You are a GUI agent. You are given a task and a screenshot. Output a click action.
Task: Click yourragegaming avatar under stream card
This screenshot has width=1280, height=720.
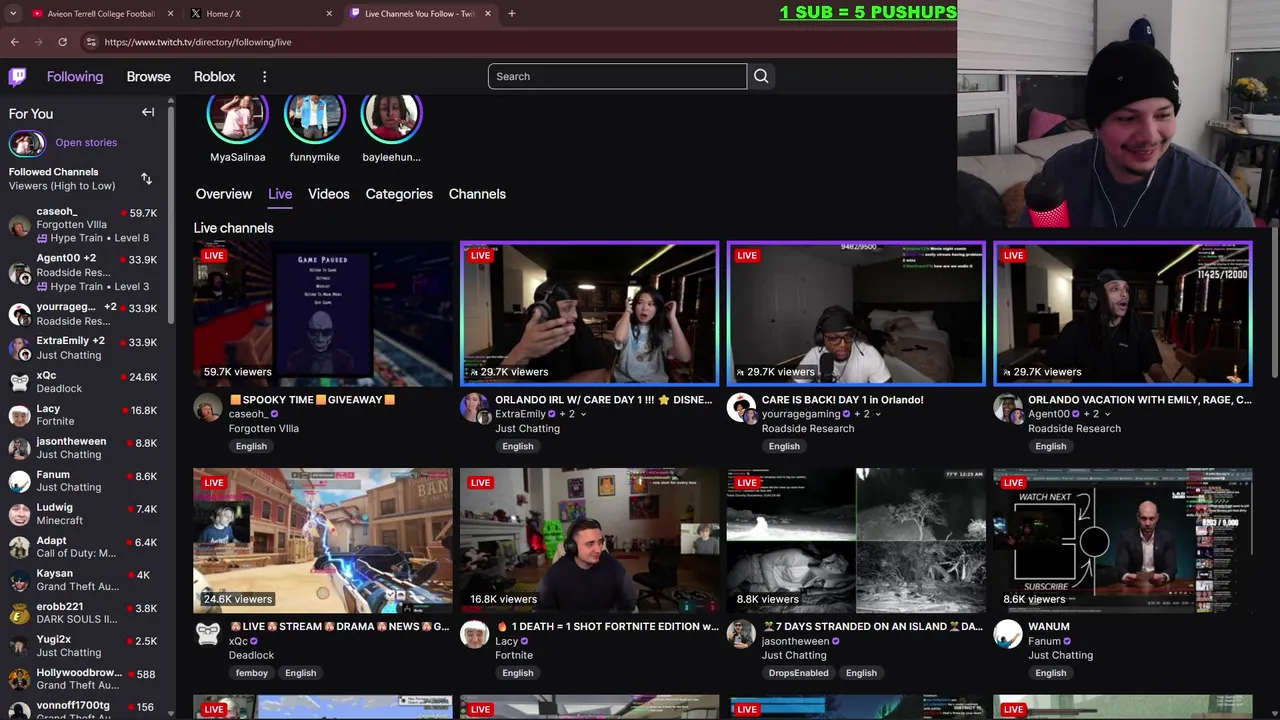coord(741,409)
